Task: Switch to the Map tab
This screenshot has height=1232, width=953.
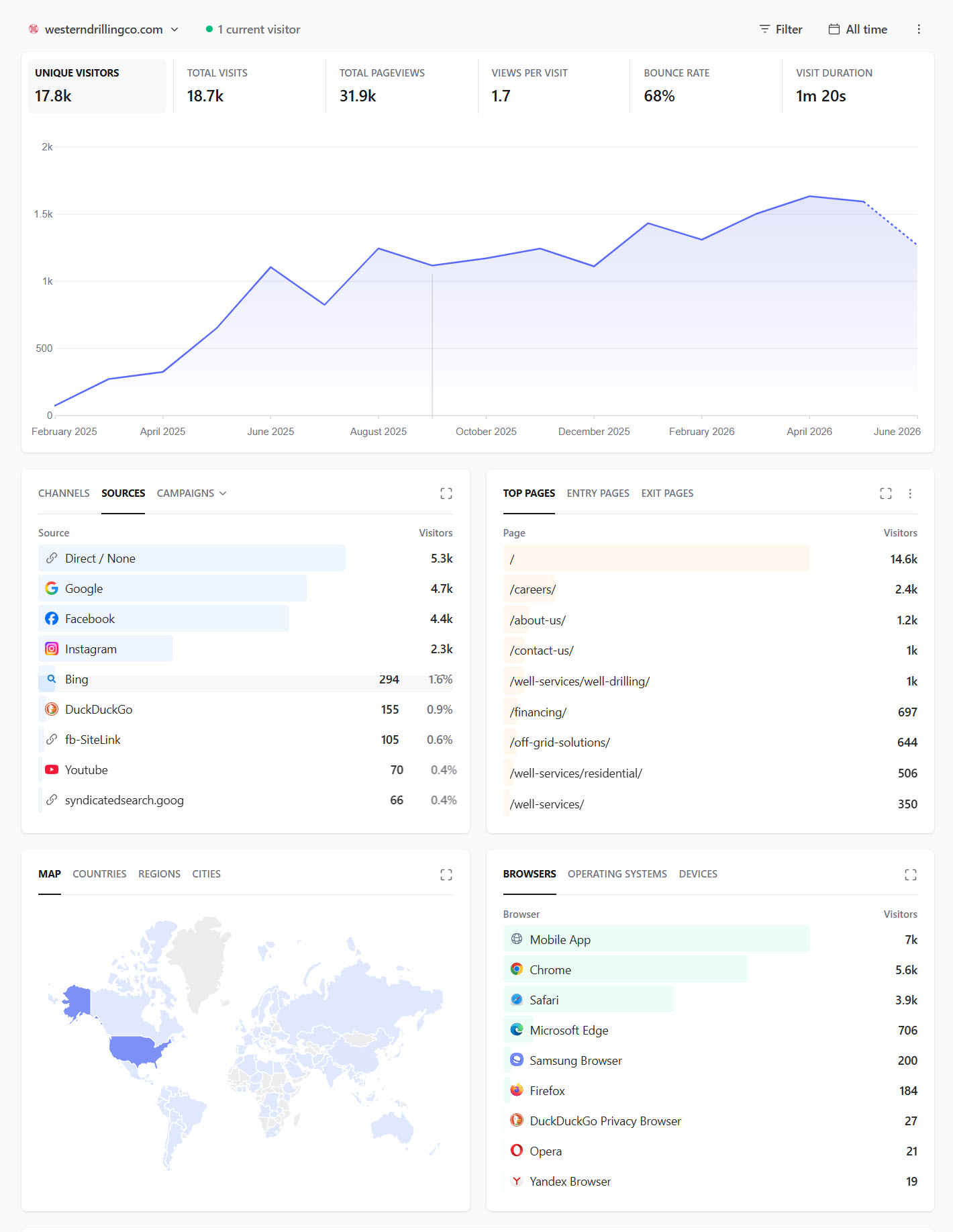Action: tap(50, 874)
